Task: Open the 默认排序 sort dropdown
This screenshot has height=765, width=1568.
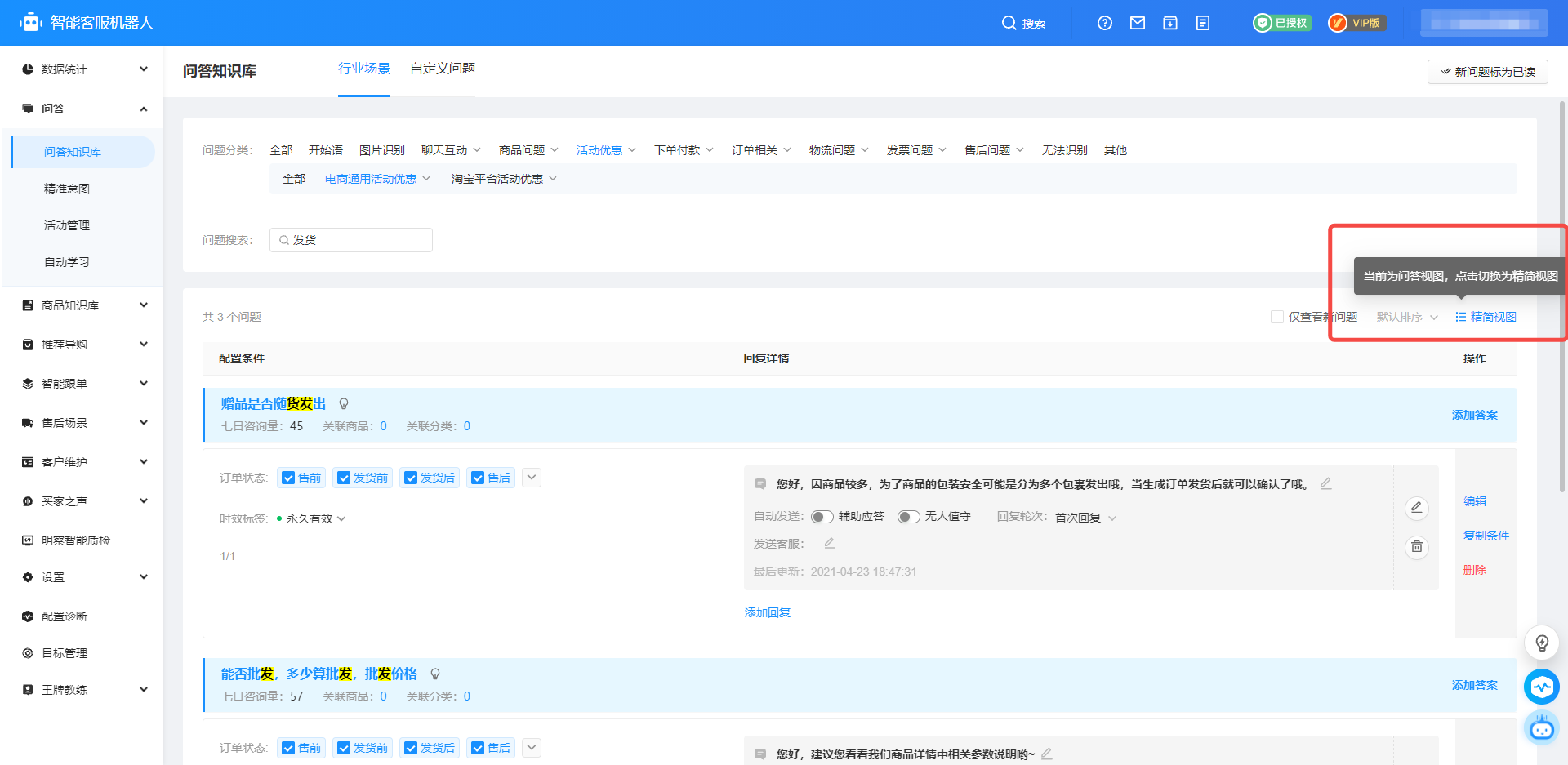Action: coord(1407,317)
